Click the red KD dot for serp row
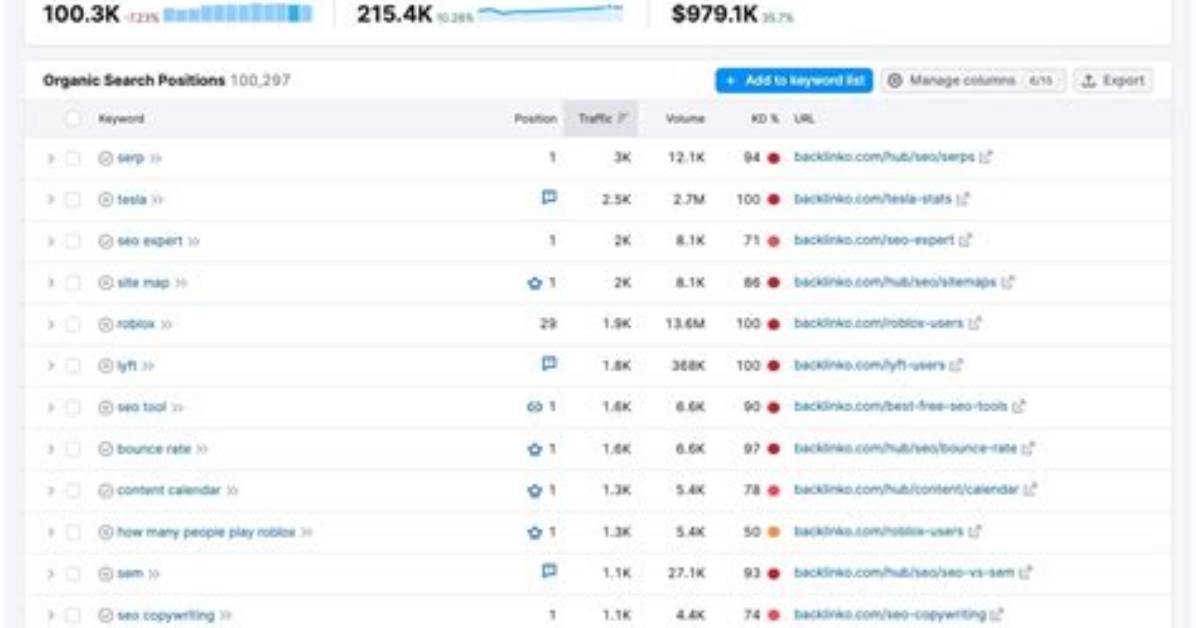This screenshot has height=628, width=1196. pos(773,158)
